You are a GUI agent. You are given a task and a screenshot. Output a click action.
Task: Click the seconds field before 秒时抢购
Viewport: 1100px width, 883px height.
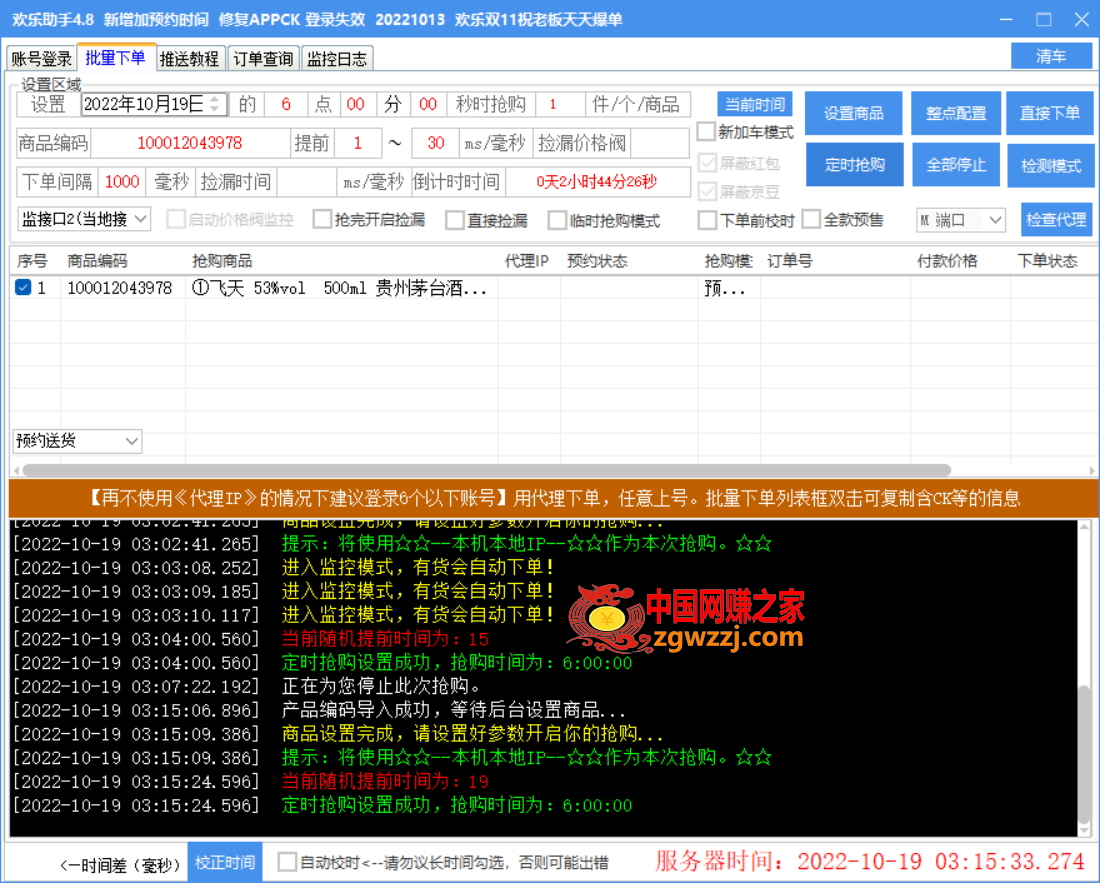click(428, 105)
